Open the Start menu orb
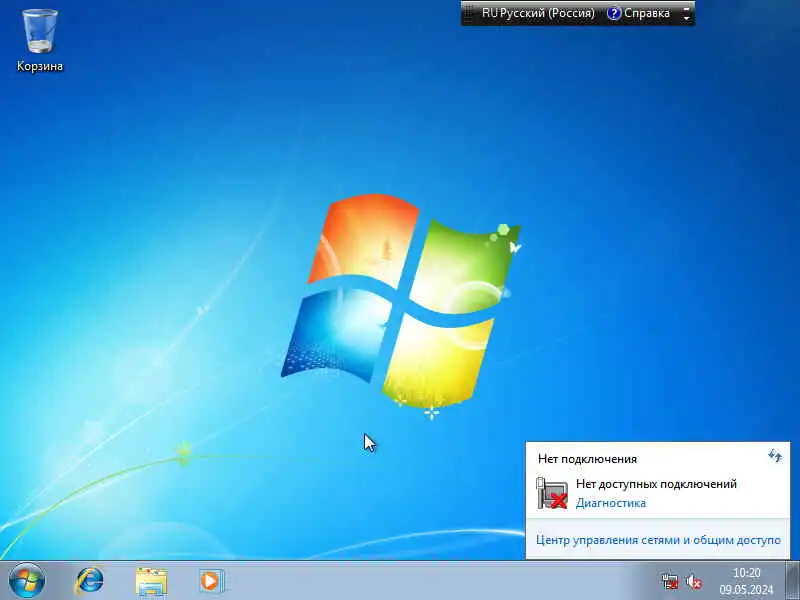 coord(27,581)
